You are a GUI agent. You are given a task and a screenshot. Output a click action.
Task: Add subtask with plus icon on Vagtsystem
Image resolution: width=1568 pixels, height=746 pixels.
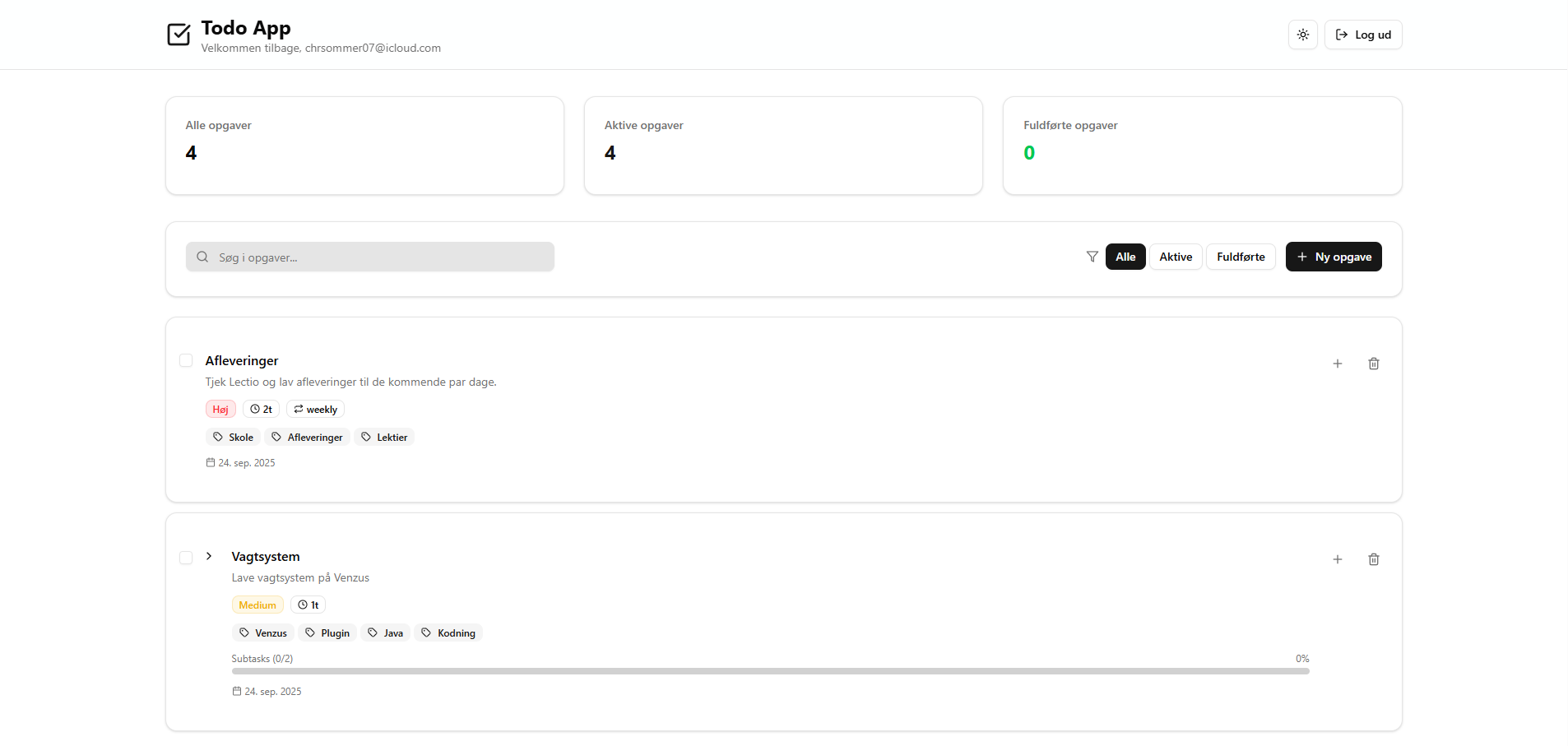[x=1337, y=559]
